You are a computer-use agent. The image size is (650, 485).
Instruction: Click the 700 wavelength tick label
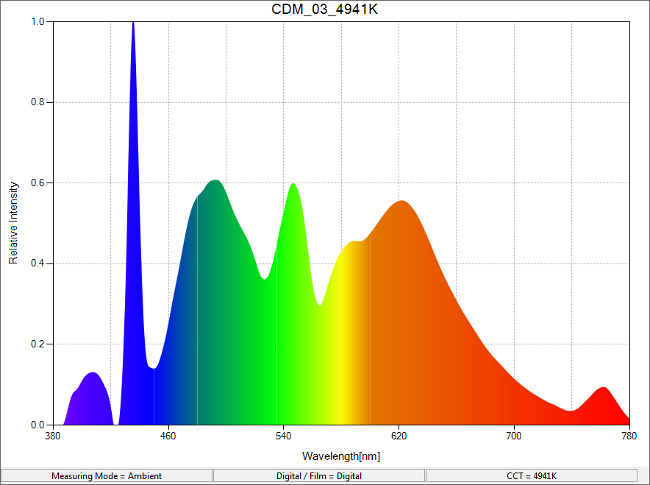pyautogui.click(x=514, y=436)
